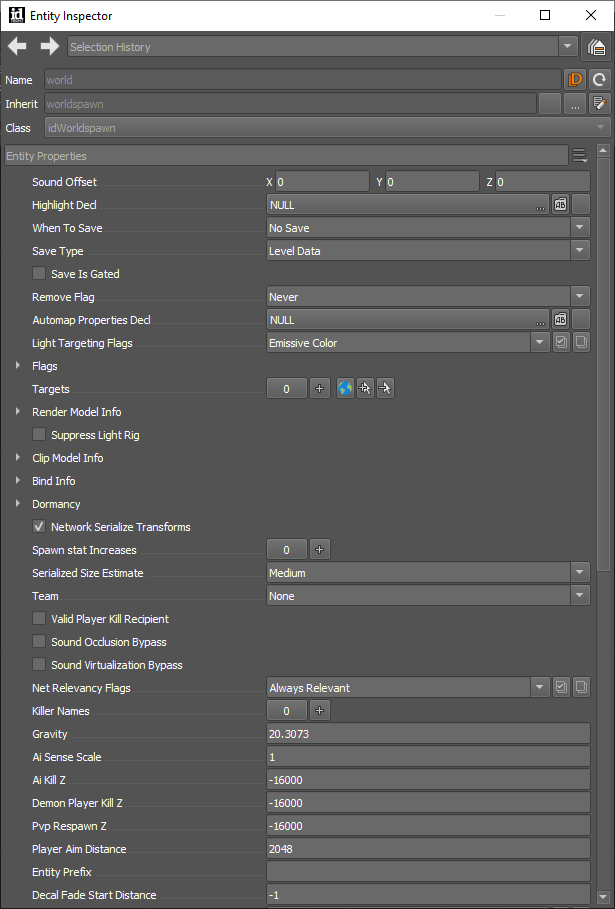The image size is (615, 909).
Task: Click the refresh icon beside the Name field
Action: tap(600, 79)
